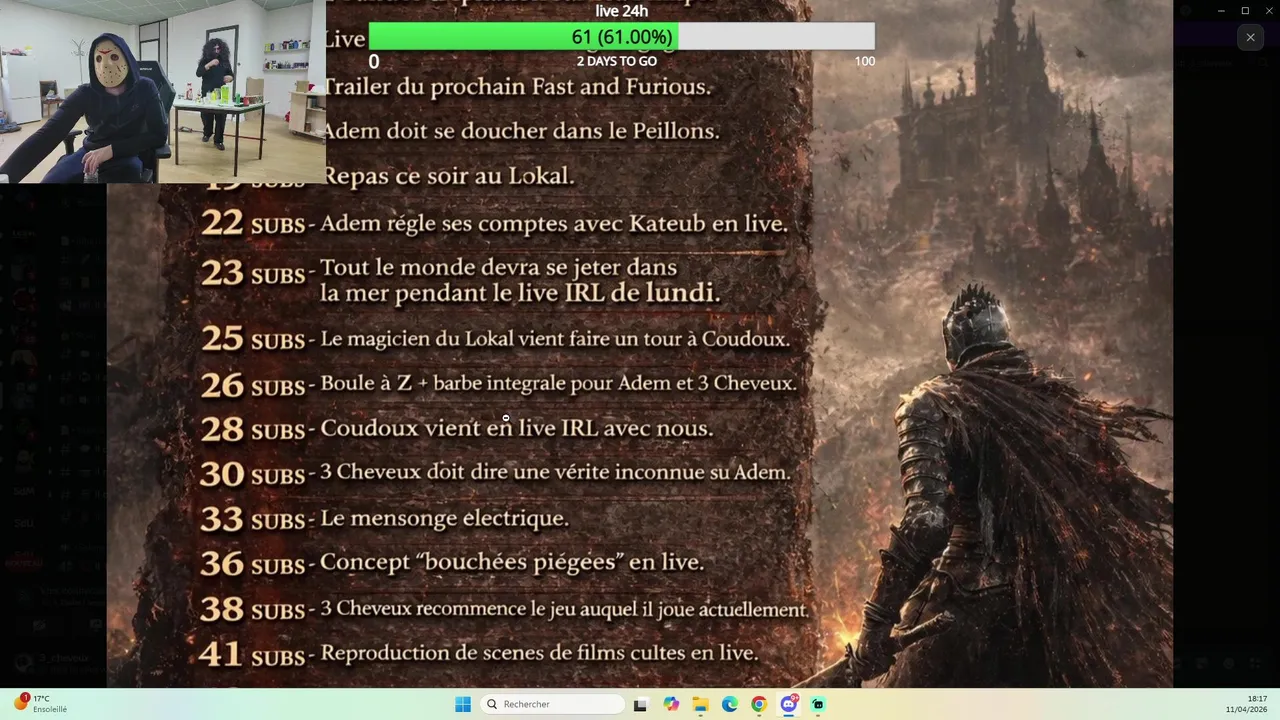This screenshot has width=1280, height=720.
Task: Click '41 SUBS' scenes de films cultes line
Action: [479, 654]
